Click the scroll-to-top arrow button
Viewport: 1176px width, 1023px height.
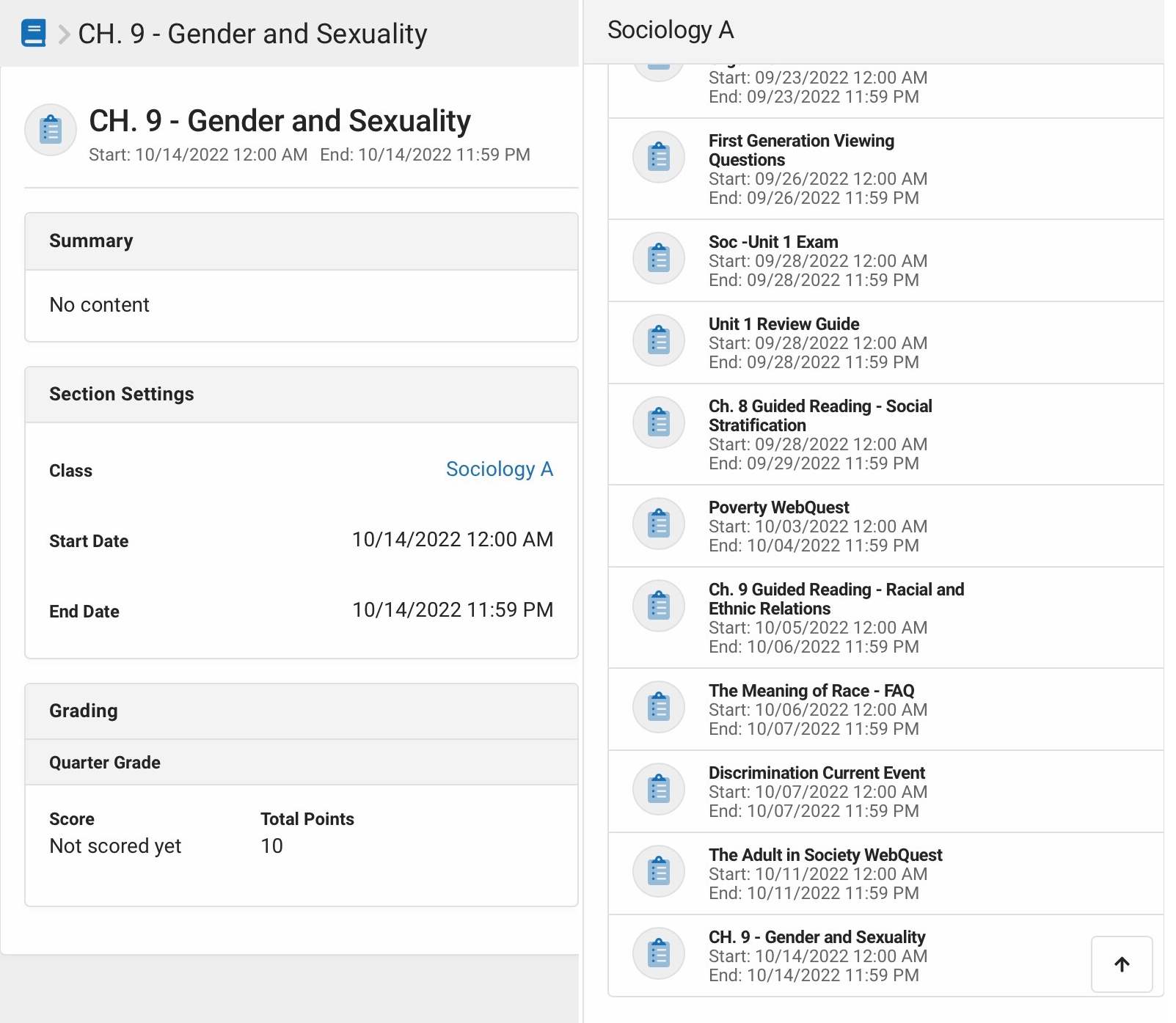[1121, 964]
